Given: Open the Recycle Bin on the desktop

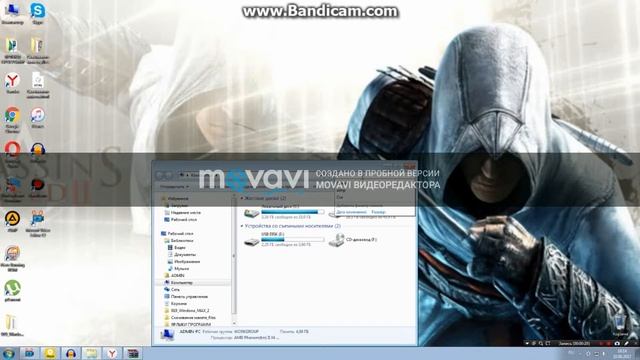Looking at the screenshot, I should [619, 325].
